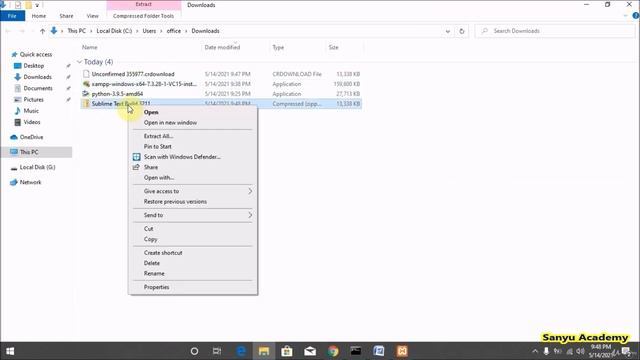Open the File ribbon tab
The height and width of the screenshot is (360, 640).
(12, 16)
